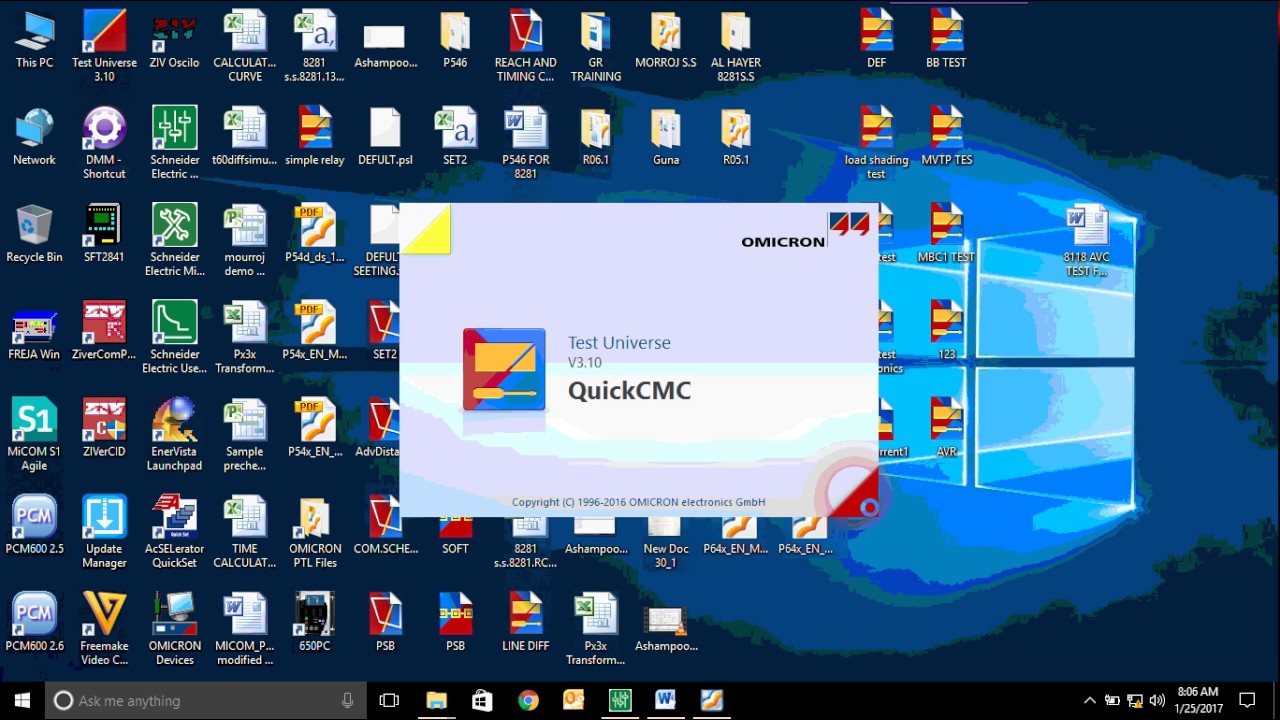Viewport: 1280px width, 720px height.
Task: Select the MICOM_P... modified Word document
Action: pyautogui.click(x=245, y=628)
